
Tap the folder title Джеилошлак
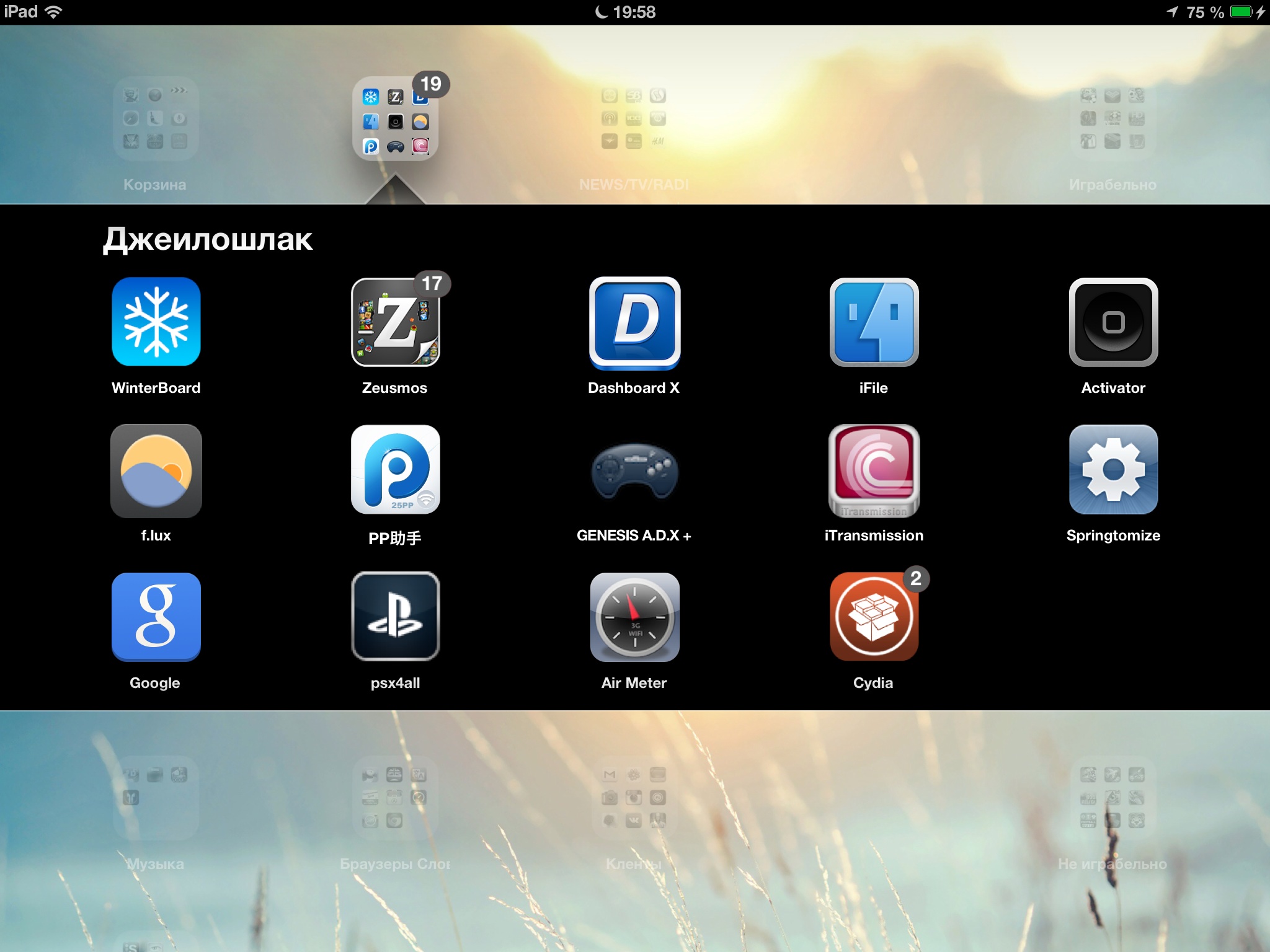point(208,240)
